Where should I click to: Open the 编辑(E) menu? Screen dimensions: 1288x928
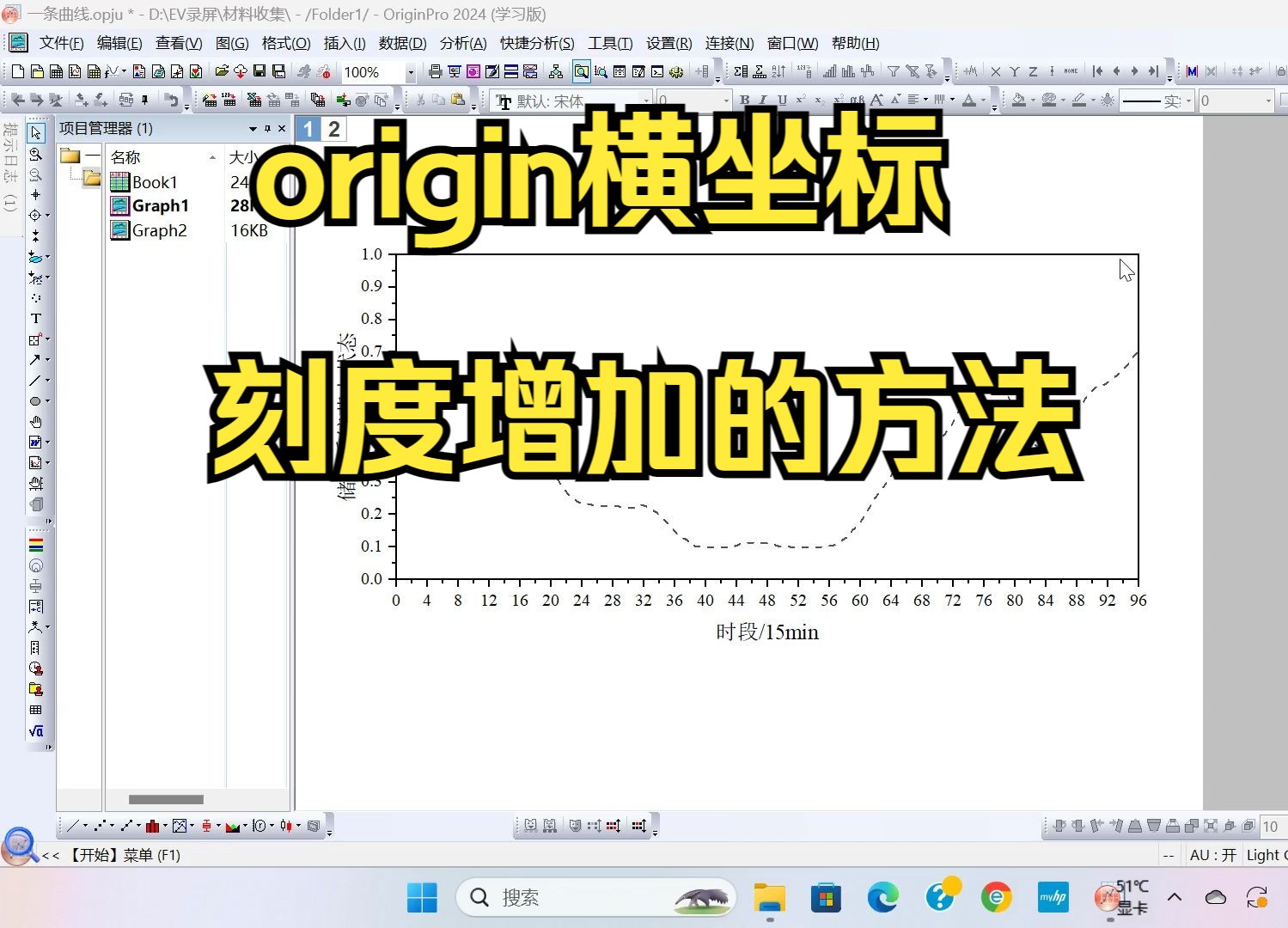tap(119, 43)
